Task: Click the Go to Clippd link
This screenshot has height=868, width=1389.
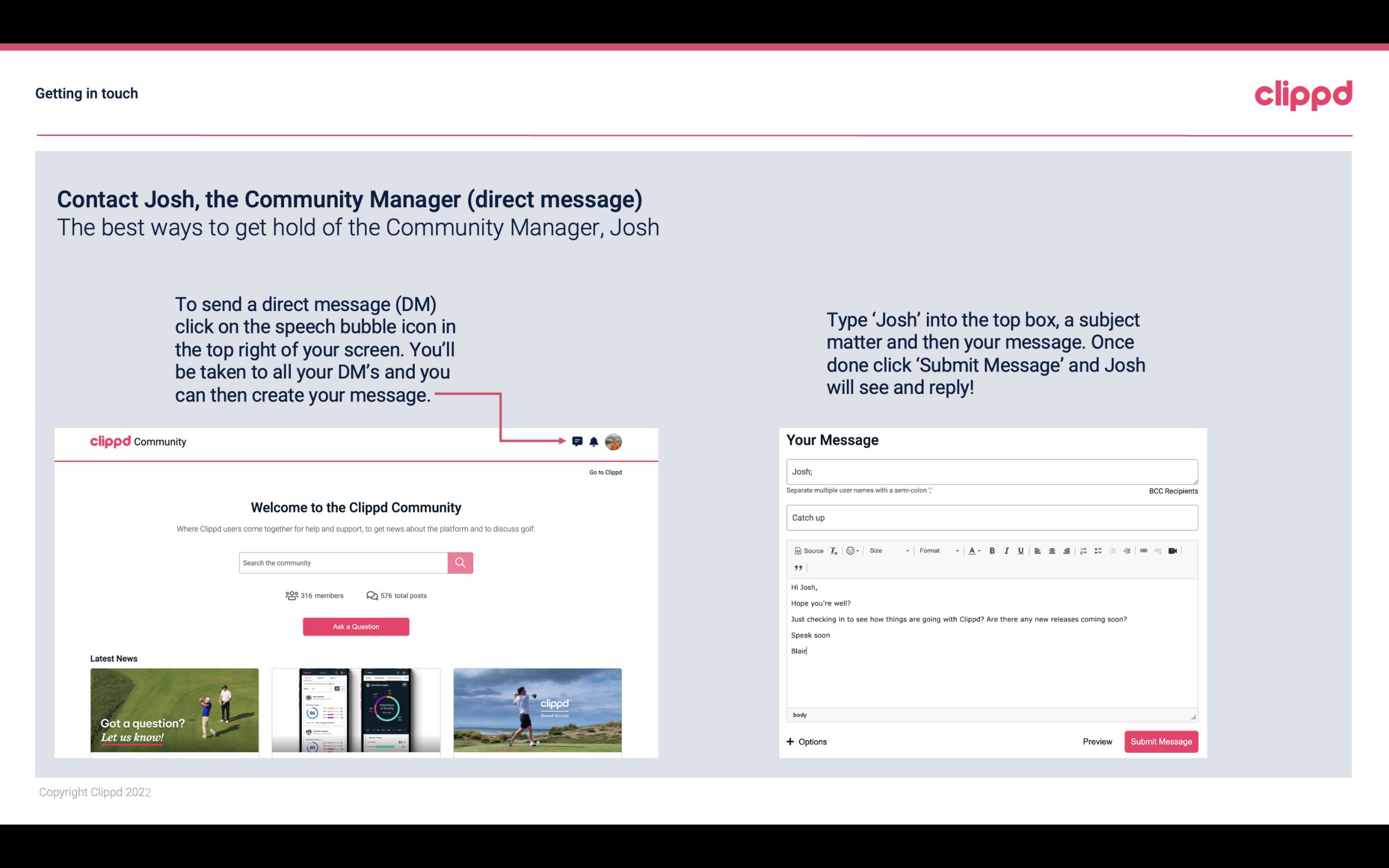Action: point(605,471)
